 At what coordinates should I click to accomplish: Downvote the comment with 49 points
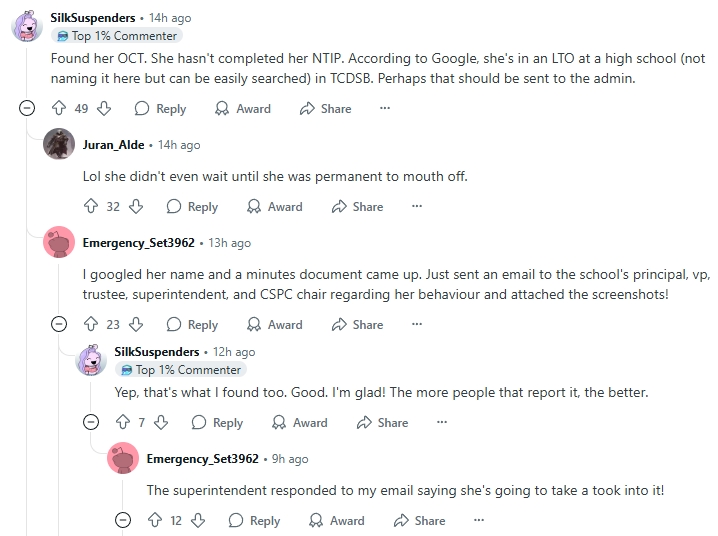[104, 108]
